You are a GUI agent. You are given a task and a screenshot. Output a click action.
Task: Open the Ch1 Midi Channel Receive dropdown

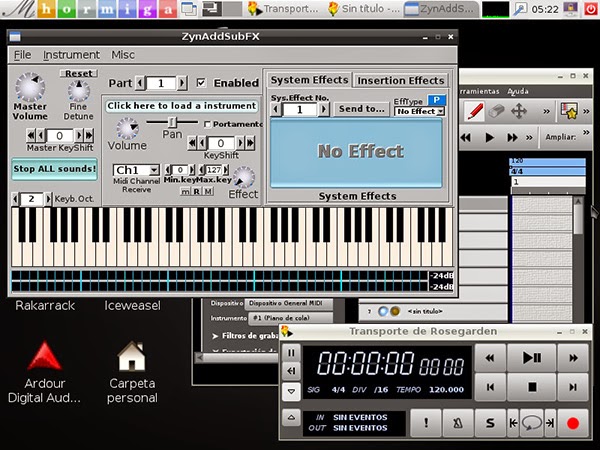coord(135,171)
